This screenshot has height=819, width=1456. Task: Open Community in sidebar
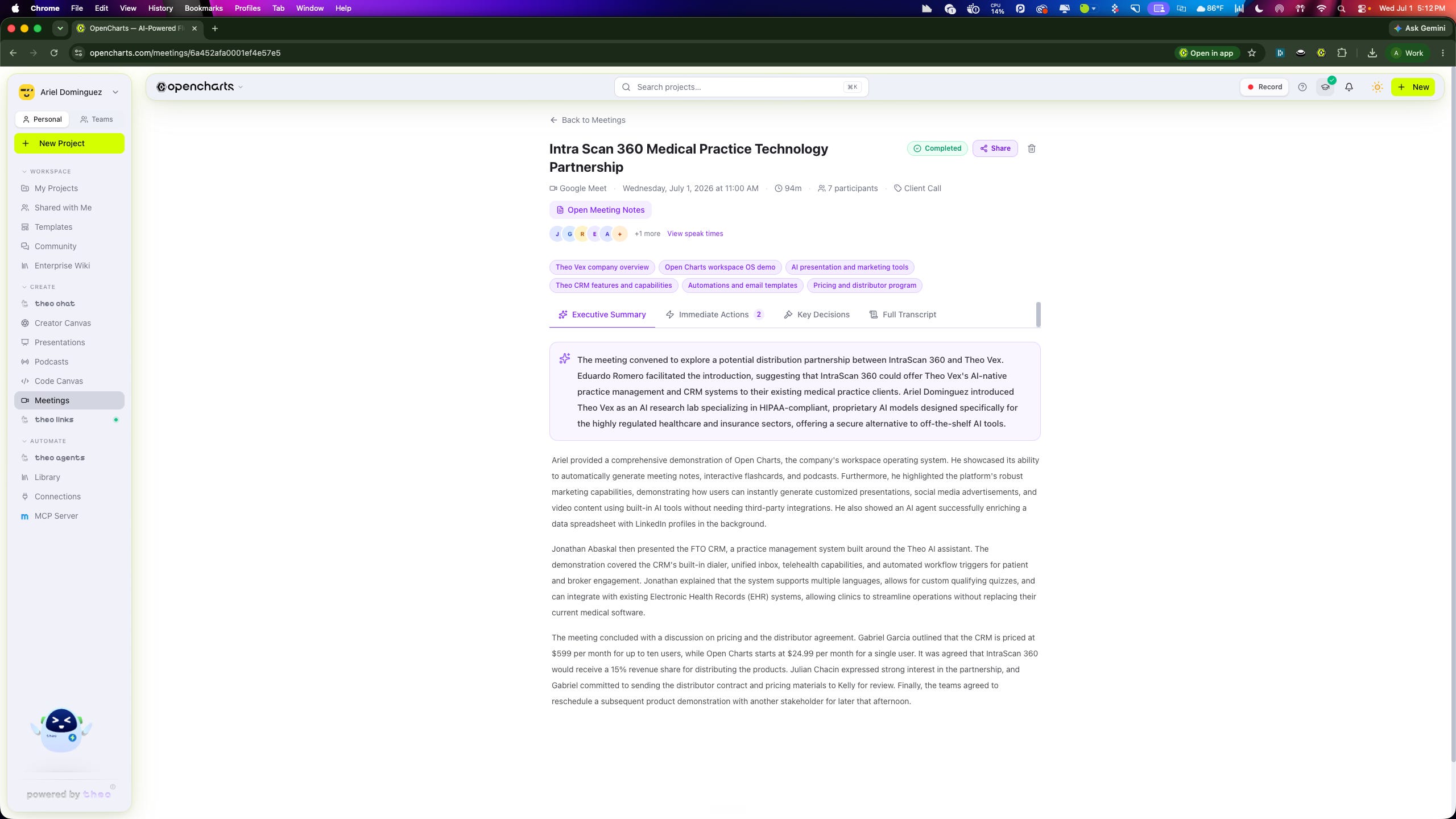(x=69, y=246)
